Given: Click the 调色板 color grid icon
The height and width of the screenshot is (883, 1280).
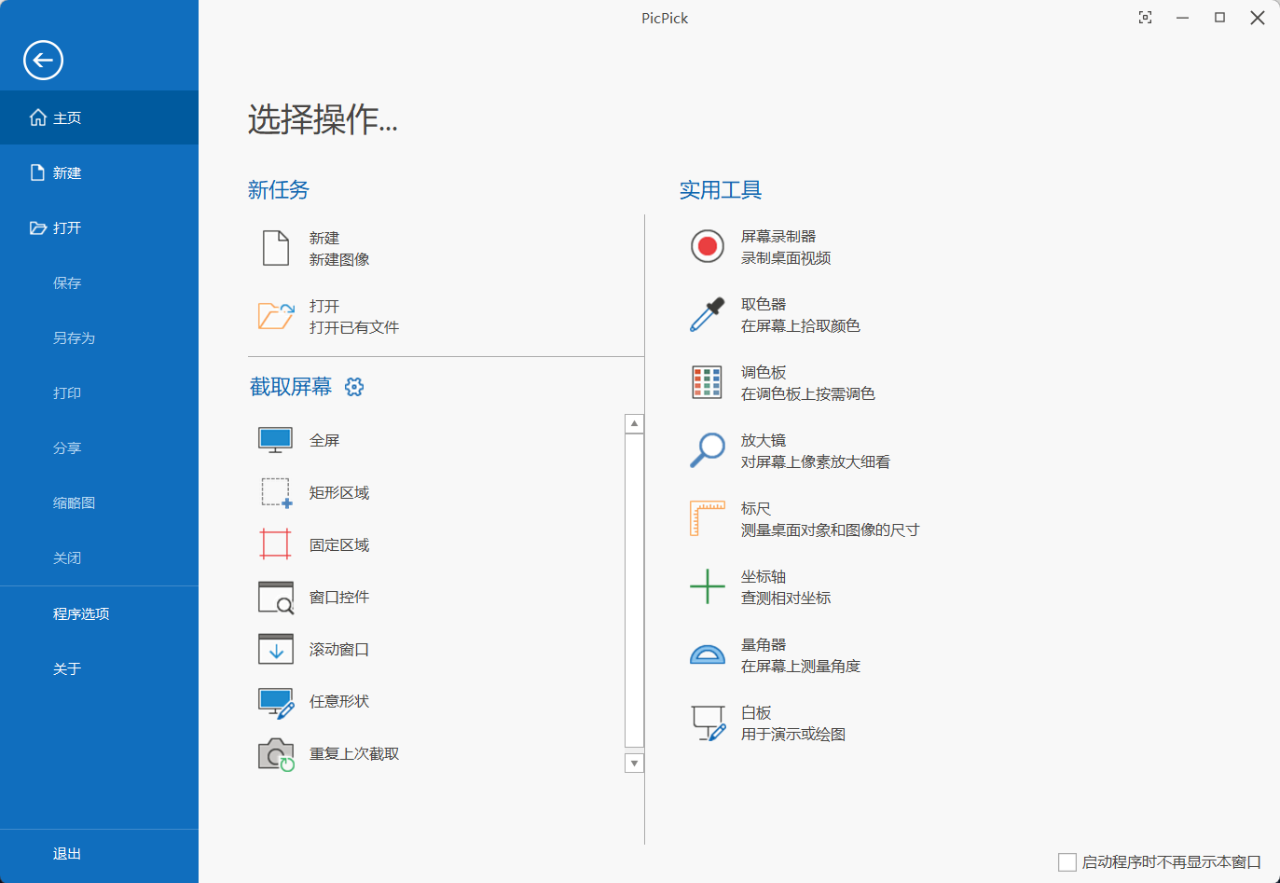Looking at the screenshot, I should point(707,382).
